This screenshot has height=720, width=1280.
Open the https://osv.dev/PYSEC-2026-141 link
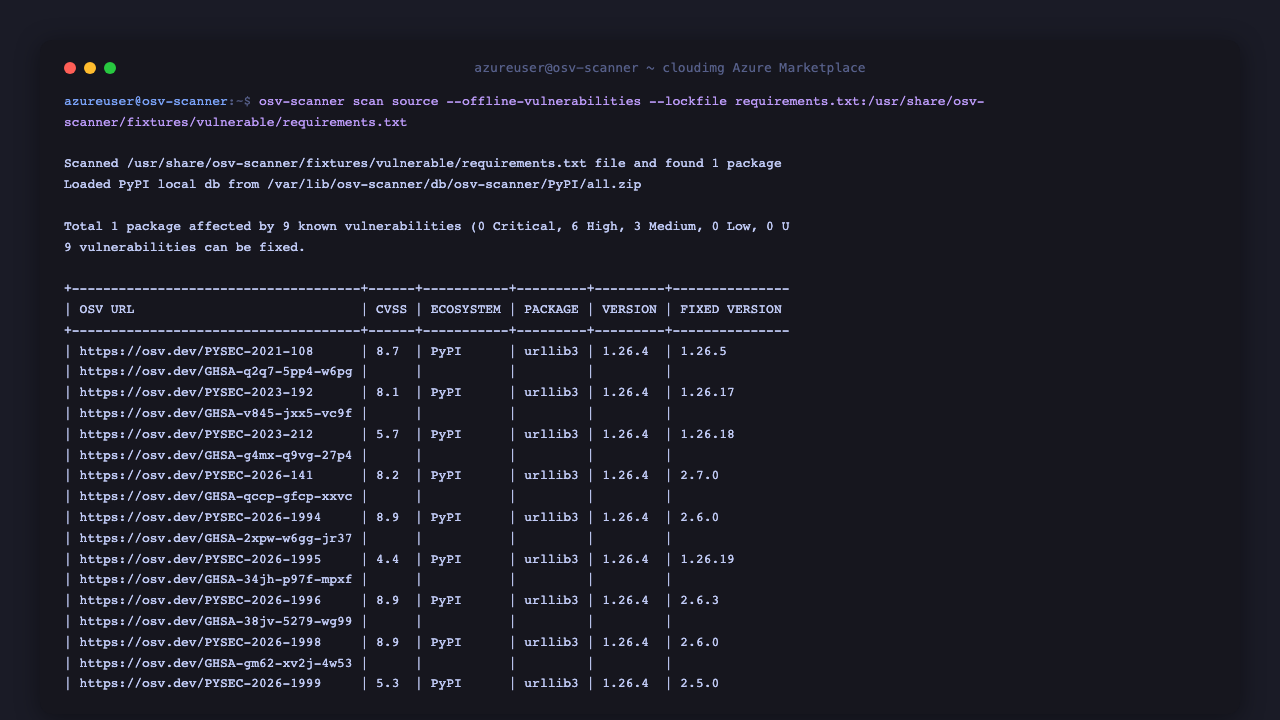(x=196, y=475)
